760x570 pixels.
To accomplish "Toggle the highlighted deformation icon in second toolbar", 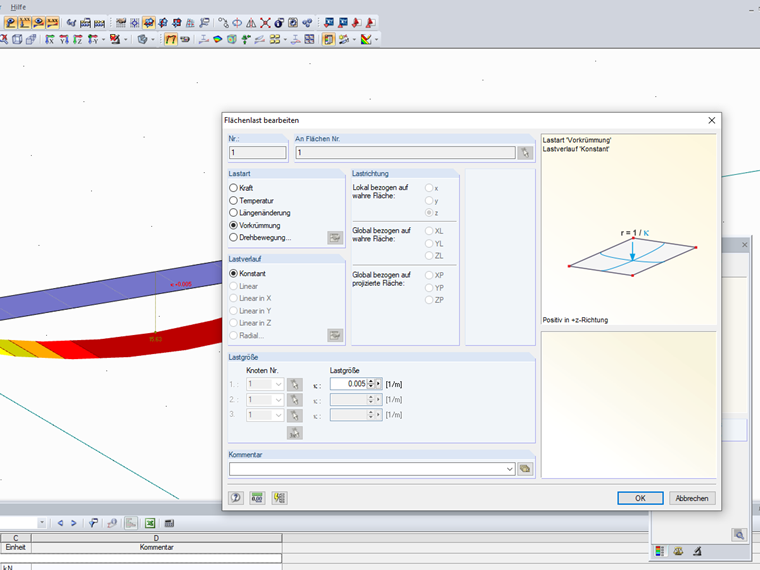I will point(171,39).
